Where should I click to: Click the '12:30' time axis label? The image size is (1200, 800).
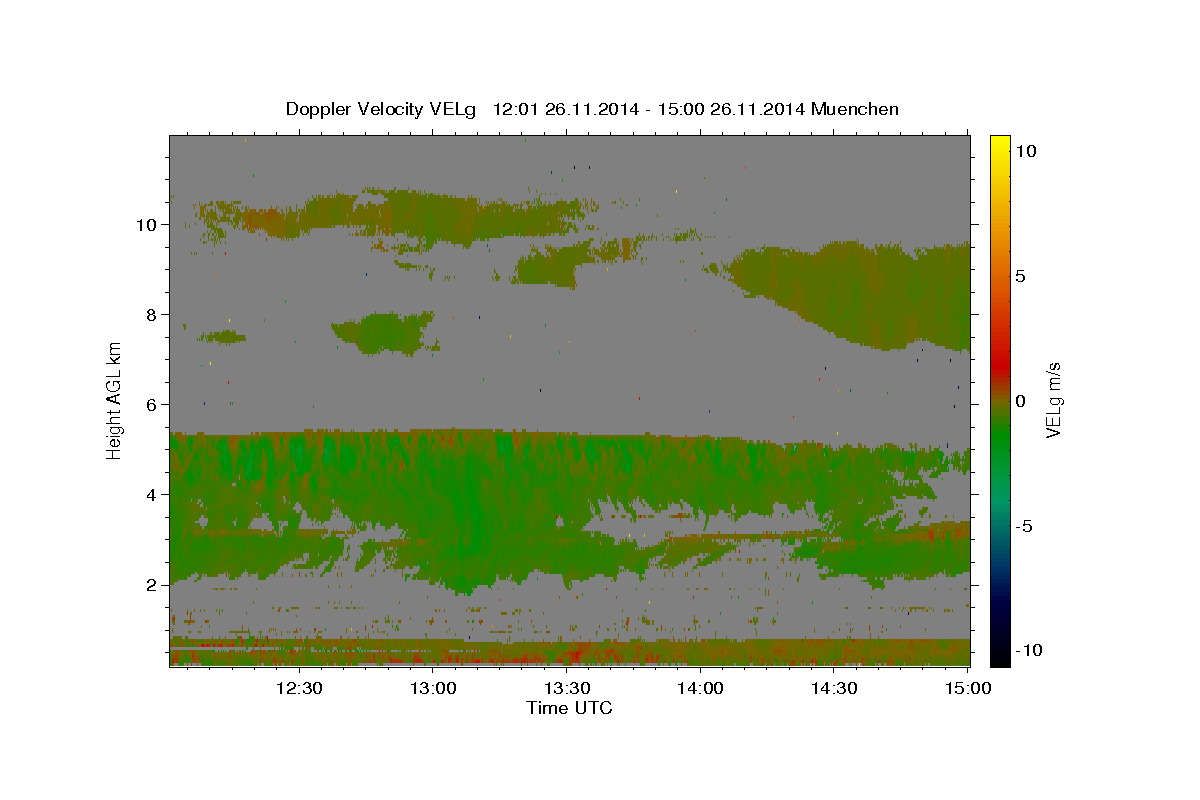299,688
